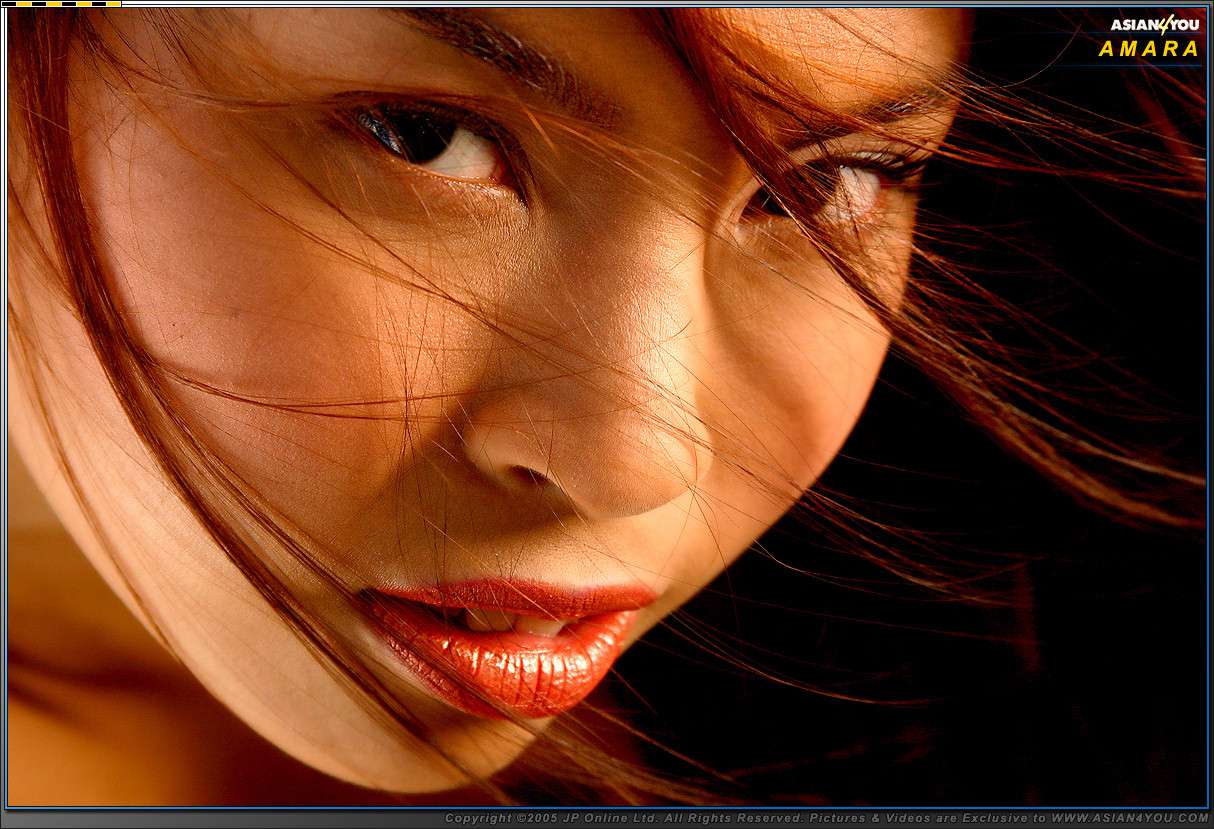
Task: Click the second black segment of striped bar
Action: pos(38,4)
